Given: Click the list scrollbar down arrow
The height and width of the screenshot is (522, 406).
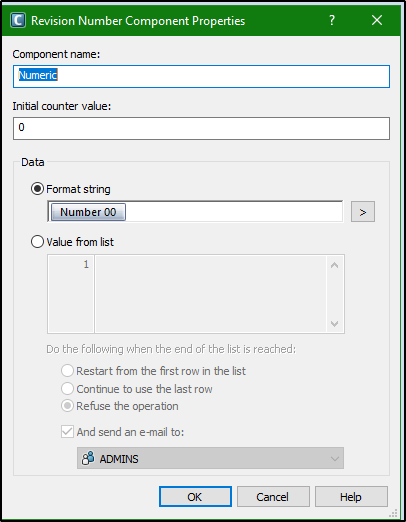Looking at the screenshot, I should (x=335, y=323).
